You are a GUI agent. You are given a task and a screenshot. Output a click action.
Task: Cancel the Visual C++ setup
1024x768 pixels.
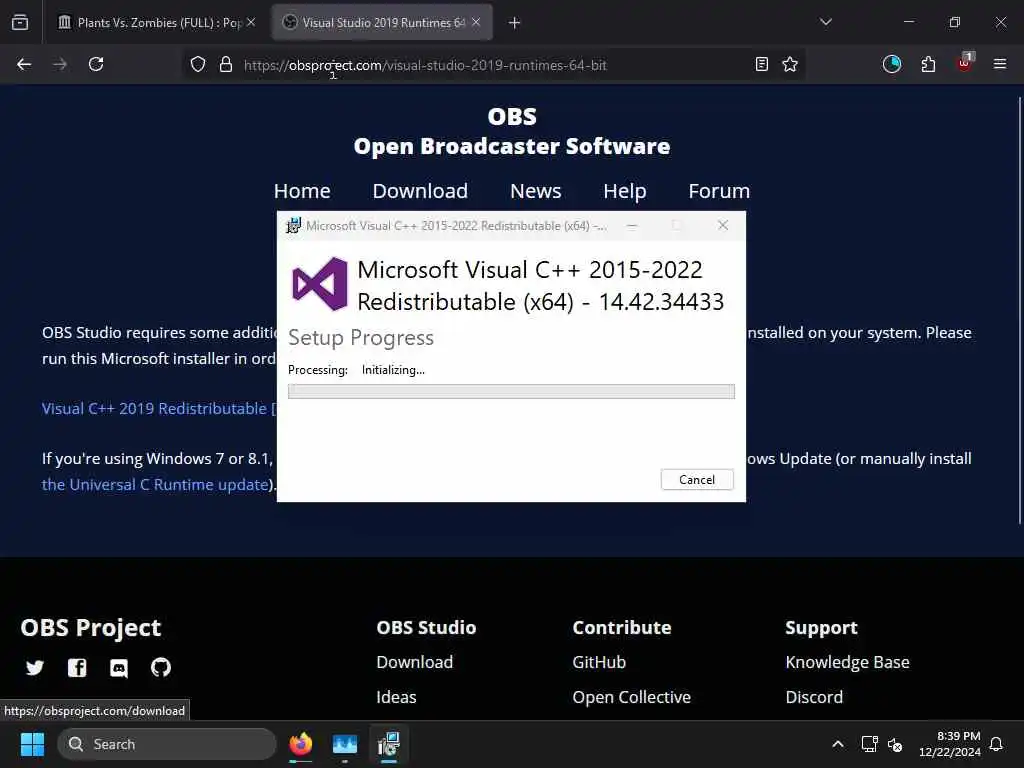point(697,479)
